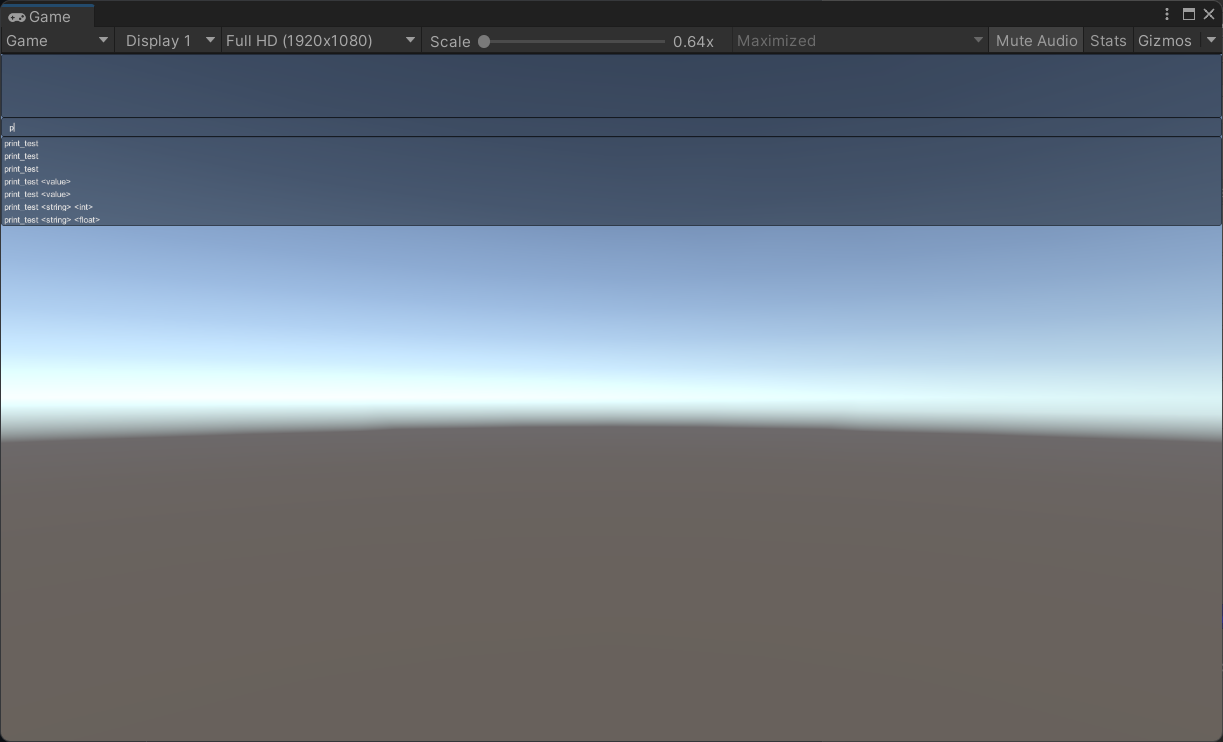Click the Scale slider handle
Screen dimensions: 1223x742
coord(484,42)
